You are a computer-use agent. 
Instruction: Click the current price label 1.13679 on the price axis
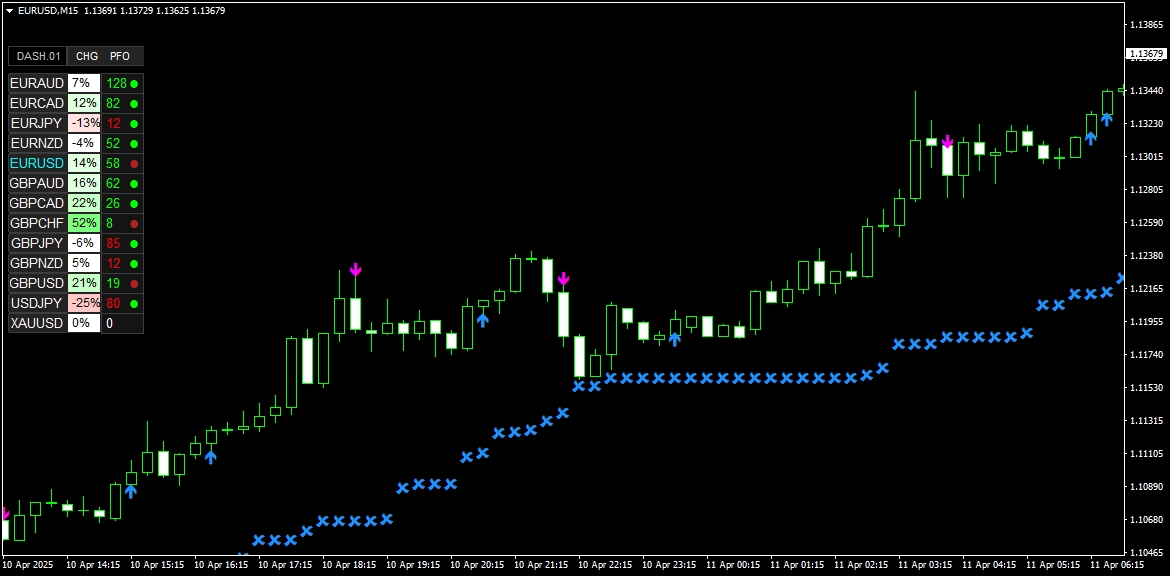click(1145, 54)
